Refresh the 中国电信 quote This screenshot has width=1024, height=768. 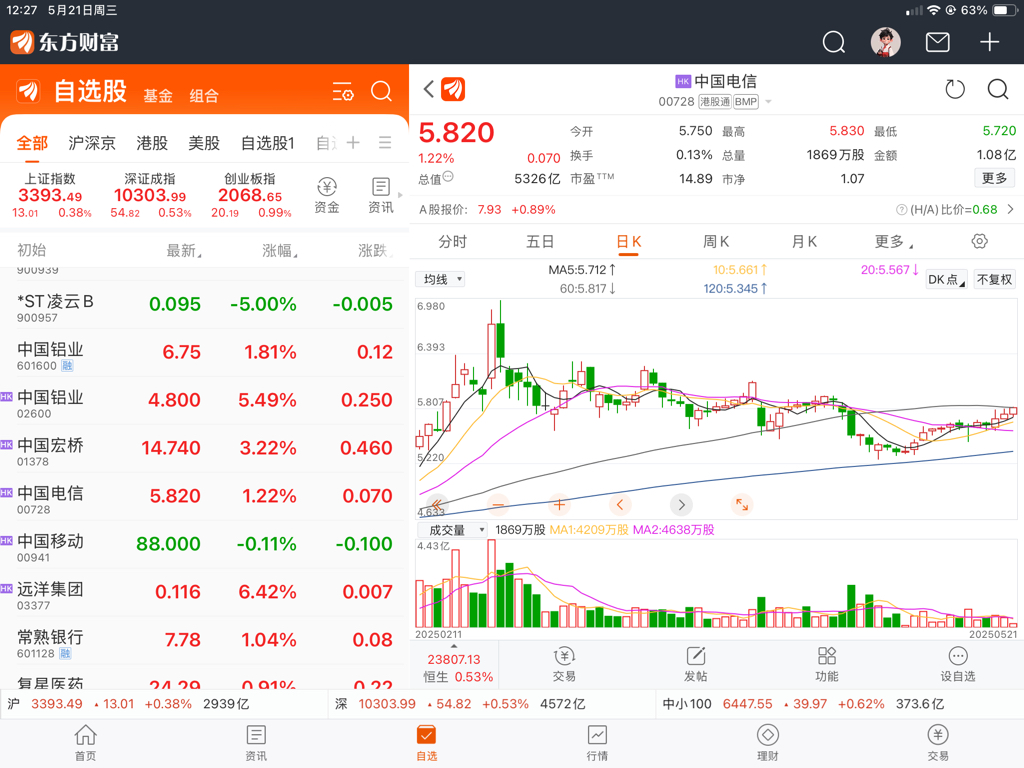[955, 89]
